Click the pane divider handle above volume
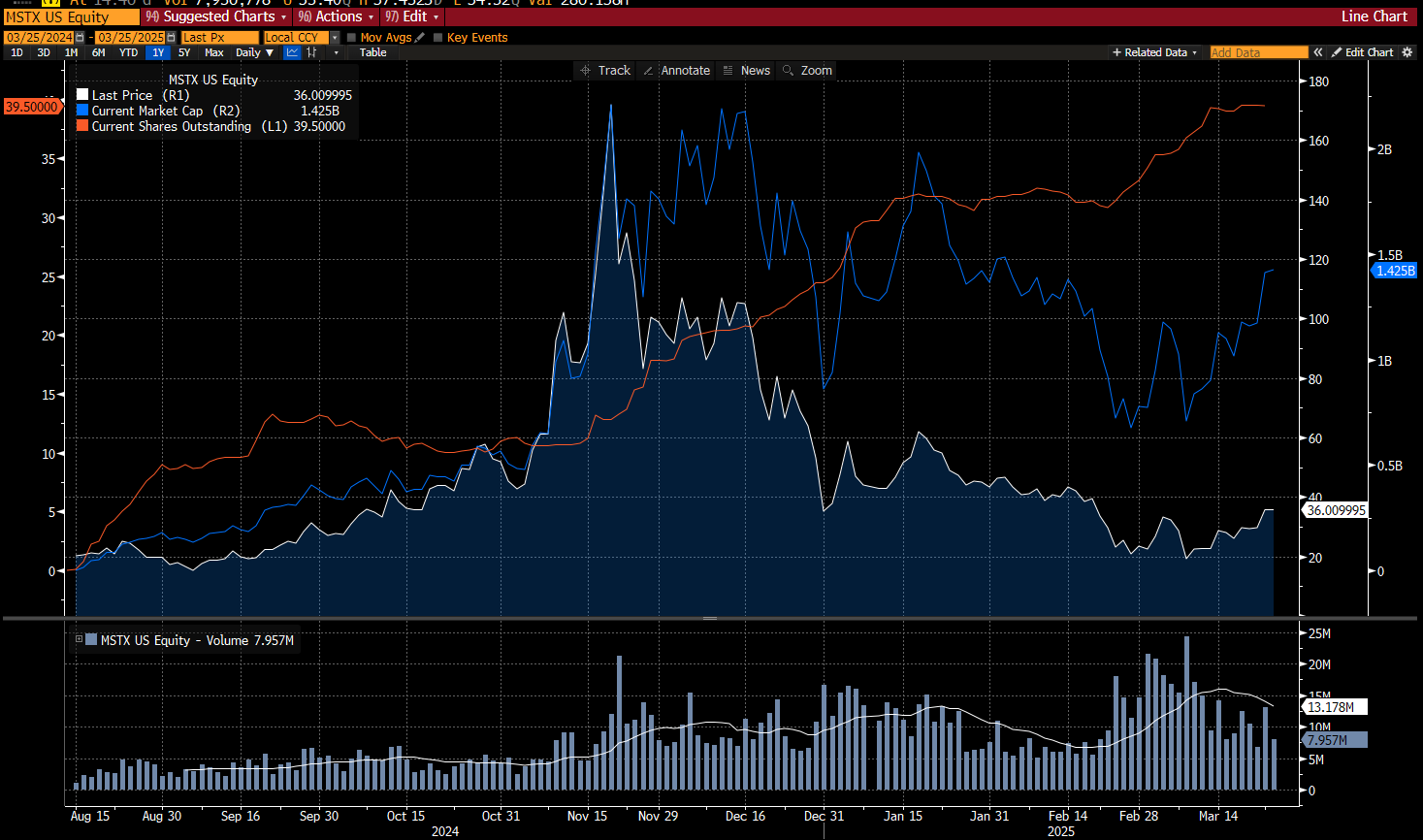 [x=710, y=618]
